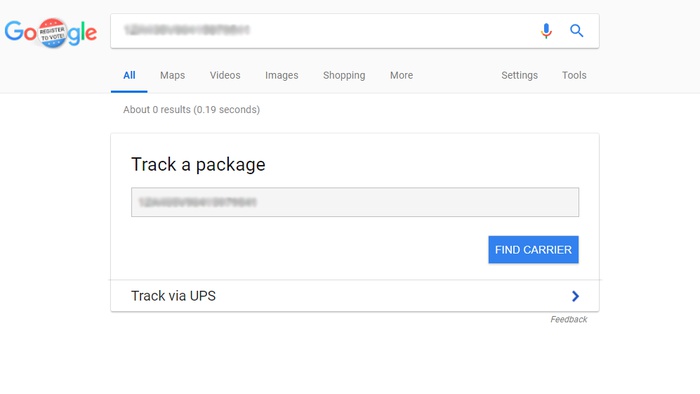This screenshot has height=394, width=700.
Task: Open the Videos results tab
Action: coord(225,75)
